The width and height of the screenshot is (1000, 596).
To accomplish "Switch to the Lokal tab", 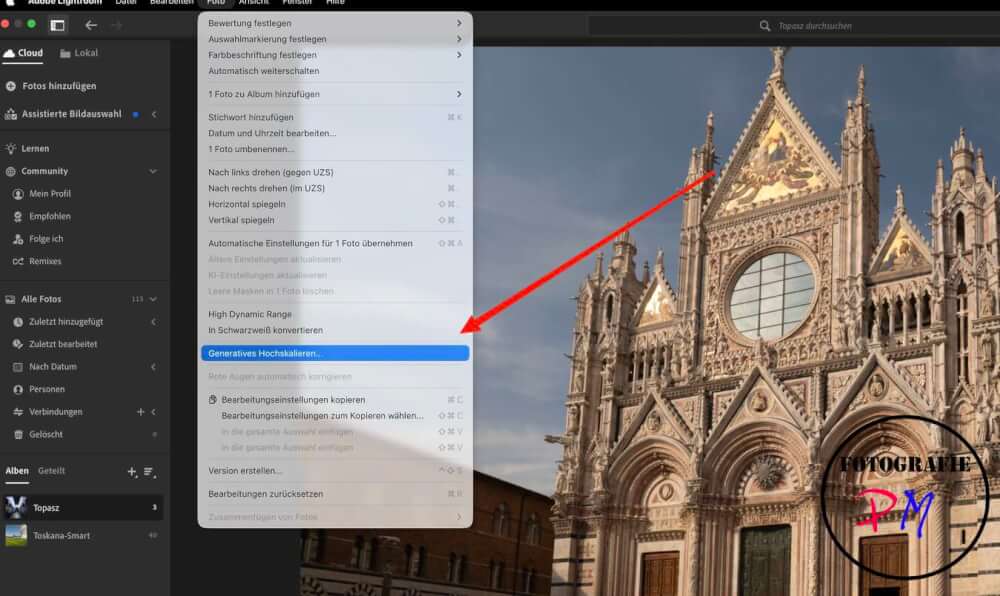I will coord(80,53).
